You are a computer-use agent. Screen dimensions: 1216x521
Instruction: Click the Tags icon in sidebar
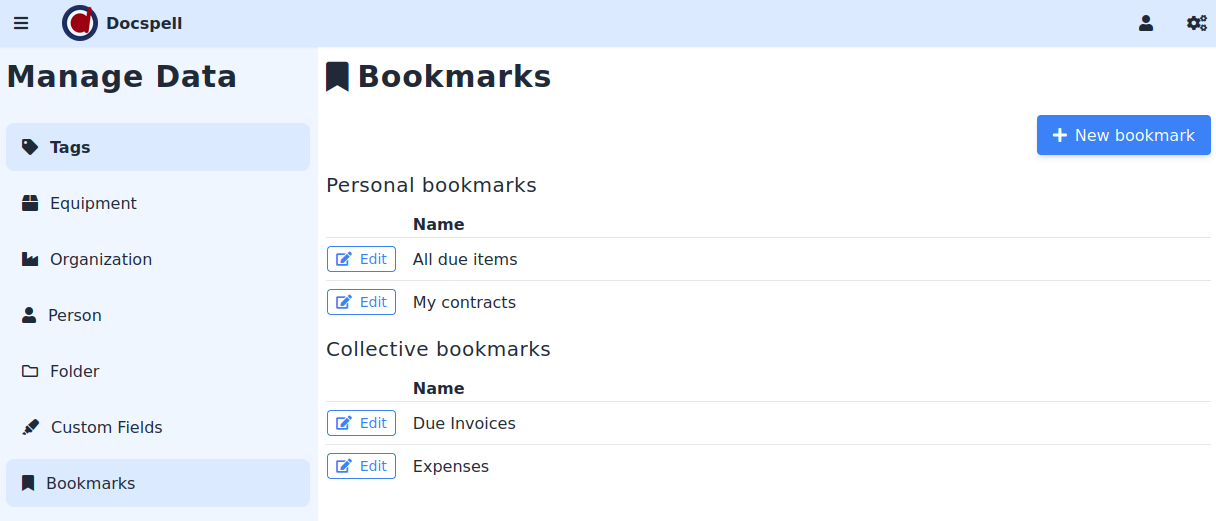[30, 147]
